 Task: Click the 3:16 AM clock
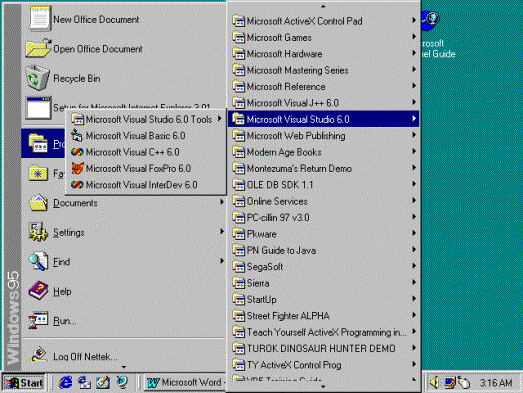(x=496, y=383)
